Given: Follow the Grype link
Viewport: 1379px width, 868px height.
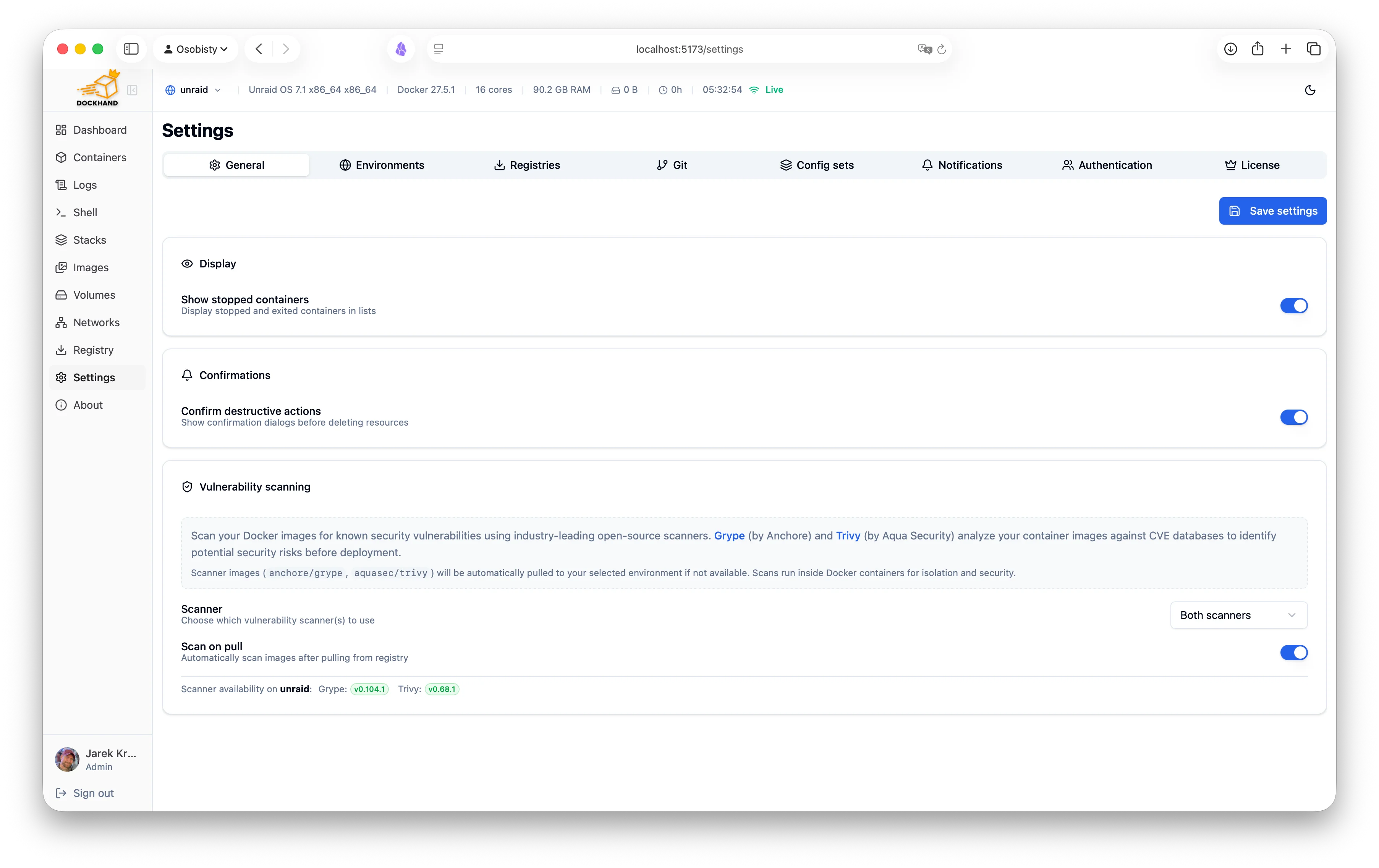Looking at the screenshot, I should tap(729, 535).
